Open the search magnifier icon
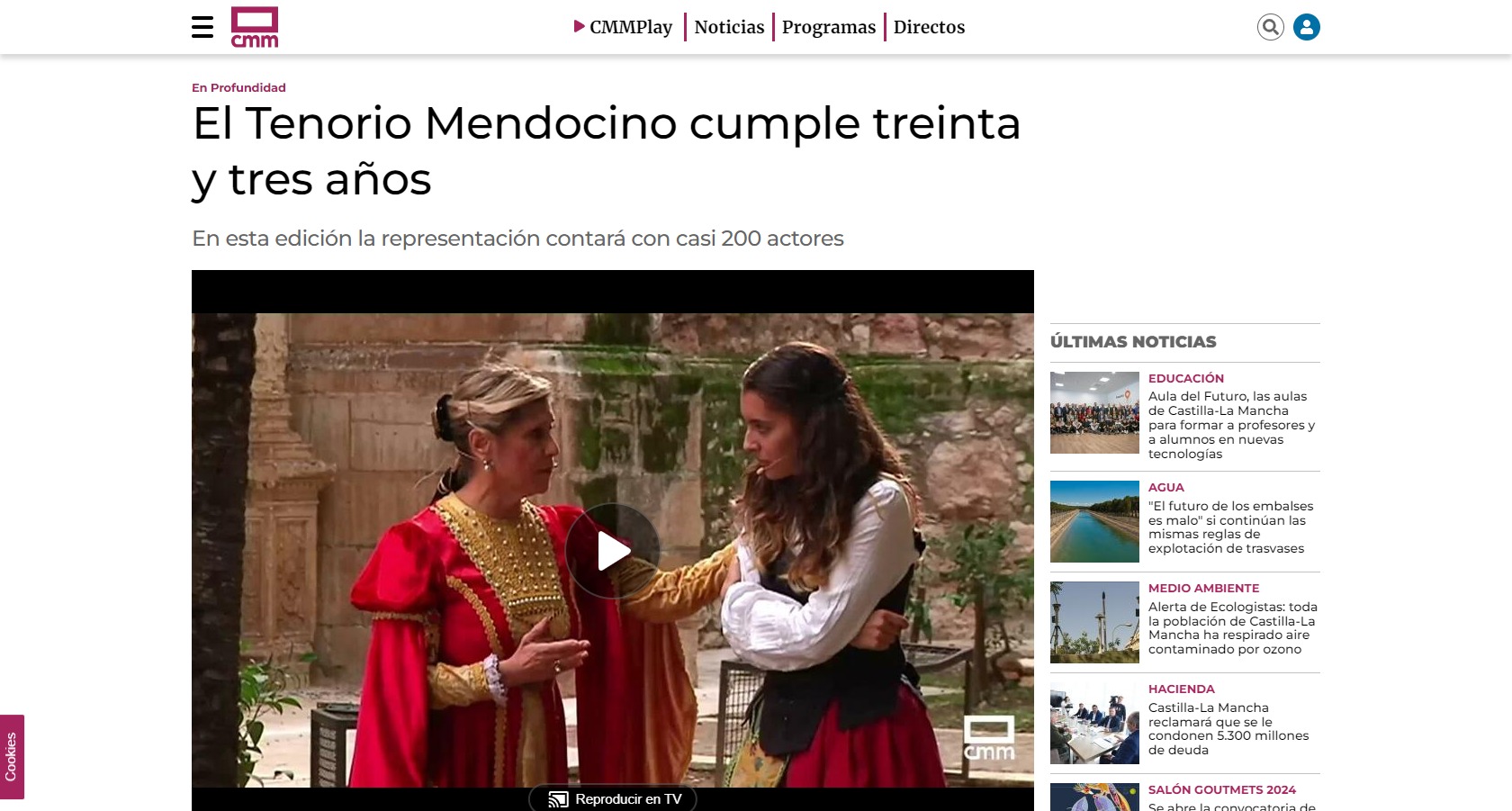The height and width of the screenshot is (811, 1512). click(x=1271, y=27)
